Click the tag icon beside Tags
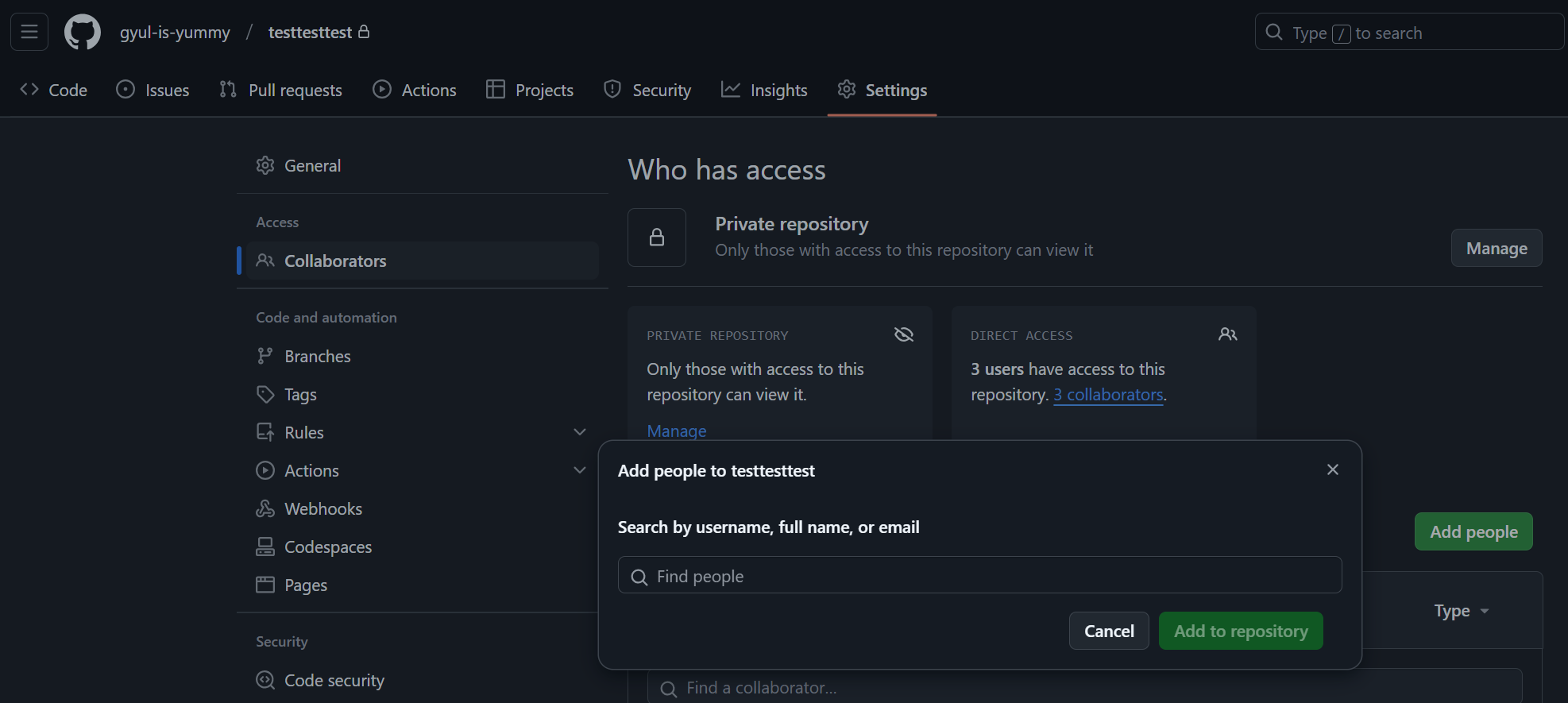The width and height of the screenshot is (1568, 703). [x=265, y=394]
